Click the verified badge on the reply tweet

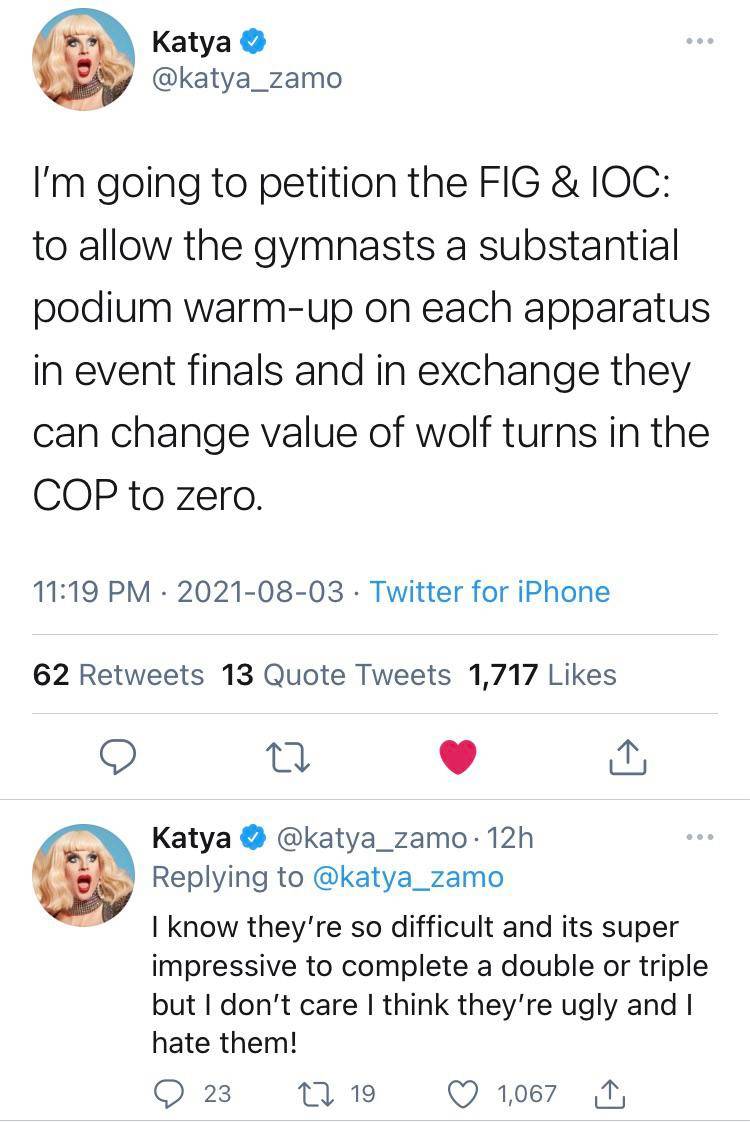[x=252, y=838]
